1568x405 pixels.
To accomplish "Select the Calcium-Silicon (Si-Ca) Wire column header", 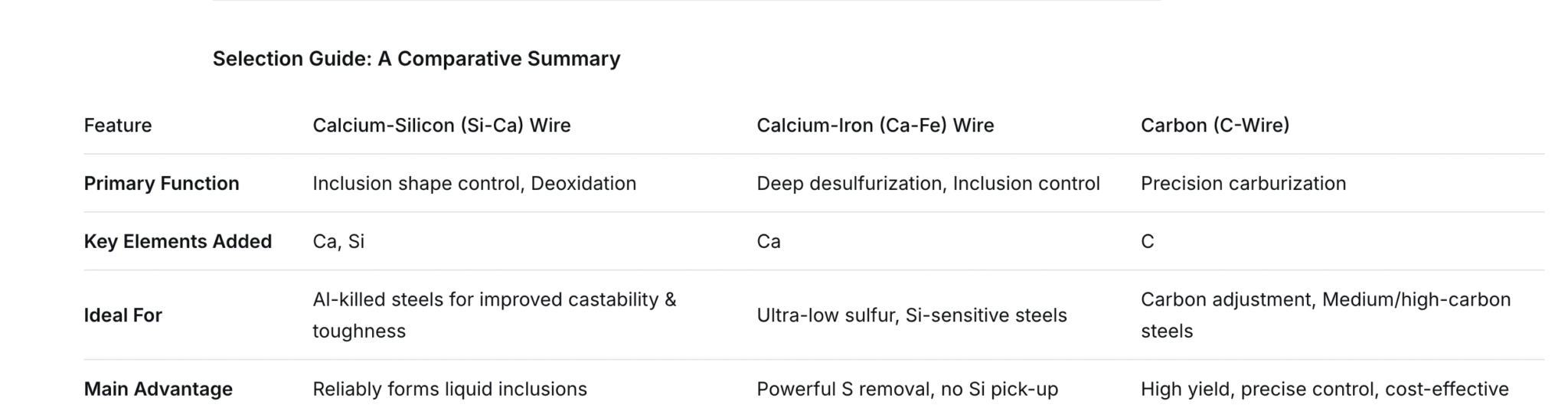I will 441,126.
